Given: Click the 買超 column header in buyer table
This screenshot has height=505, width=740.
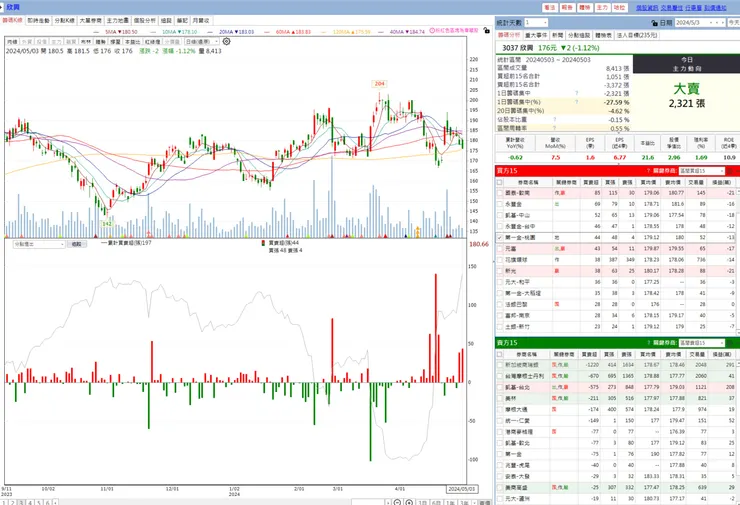Looking at the screenshot, I should 591,182.
